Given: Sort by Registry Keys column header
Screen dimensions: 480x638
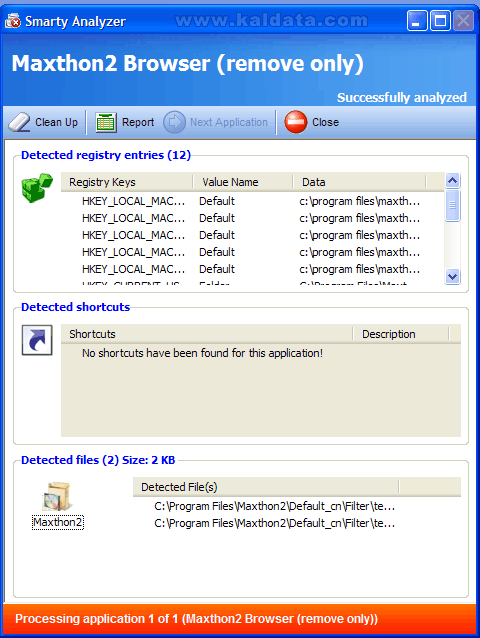Looking at the screenshot, I should [127, 182].
